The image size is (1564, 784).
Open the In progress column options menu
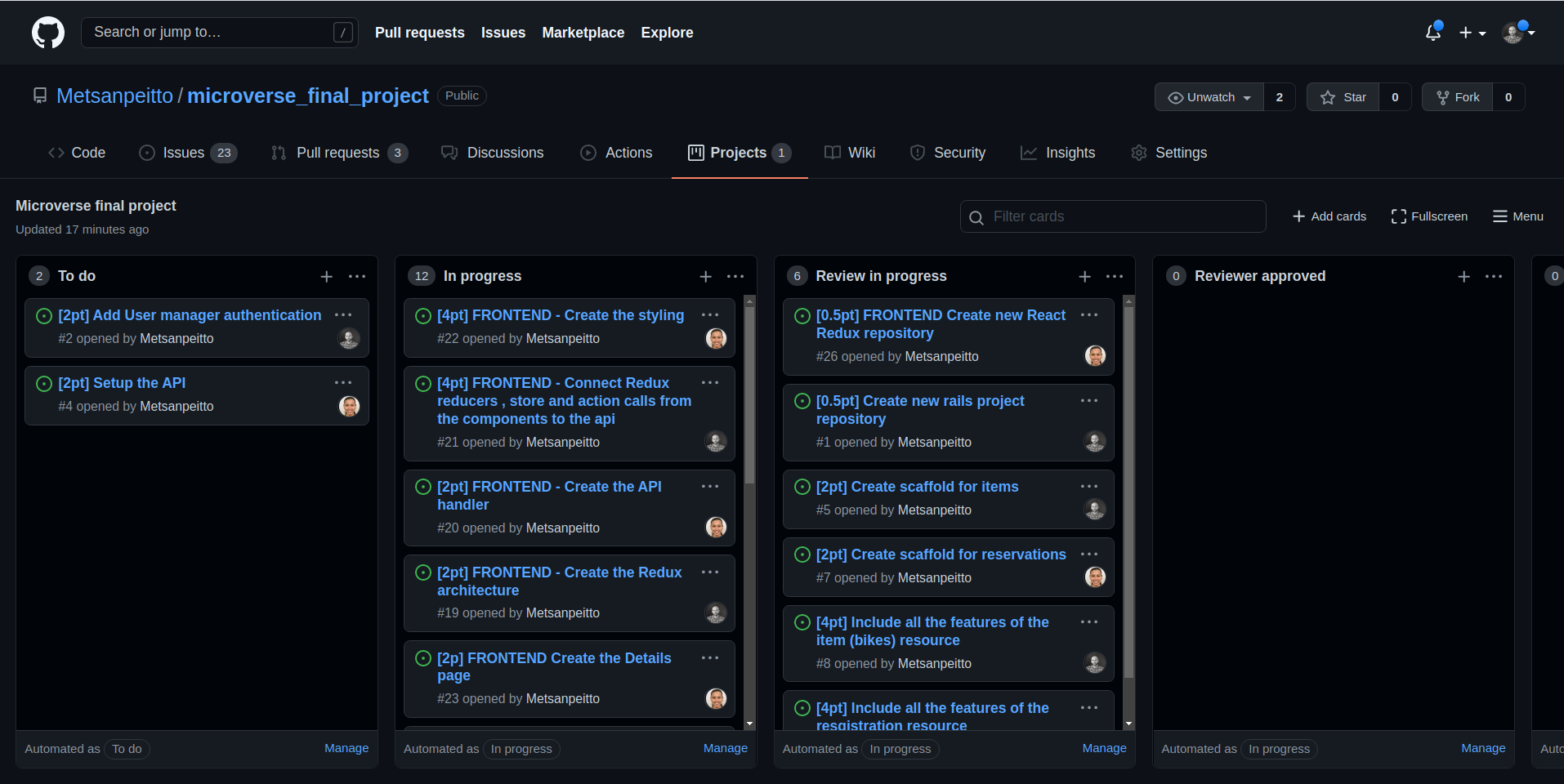(x=735, y=277)
